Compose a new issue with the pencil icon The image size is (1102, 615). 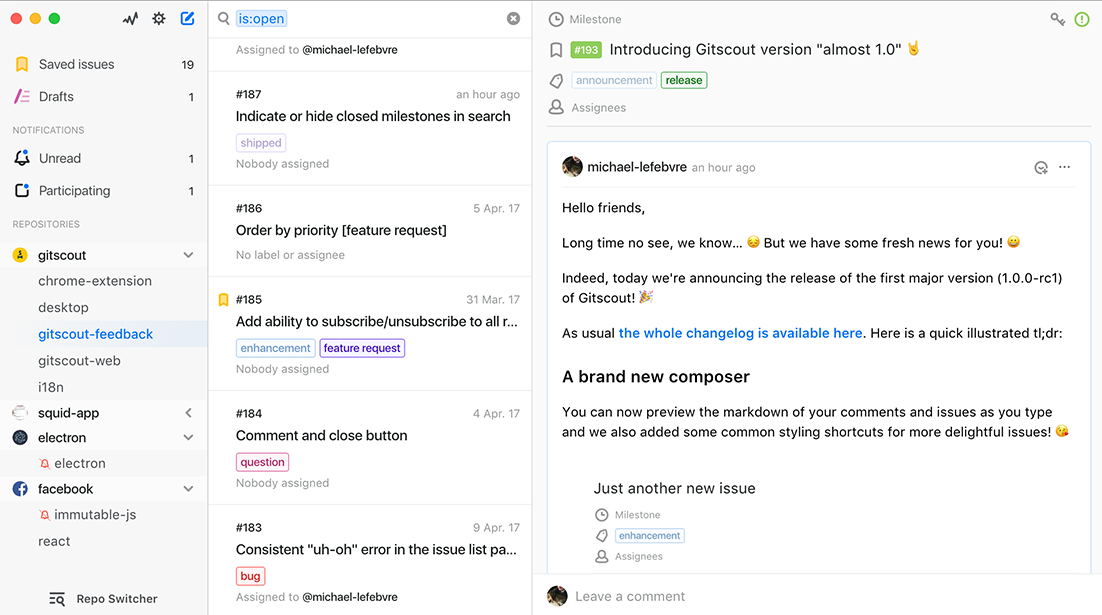pyautogui.click(x=187, y=18)
